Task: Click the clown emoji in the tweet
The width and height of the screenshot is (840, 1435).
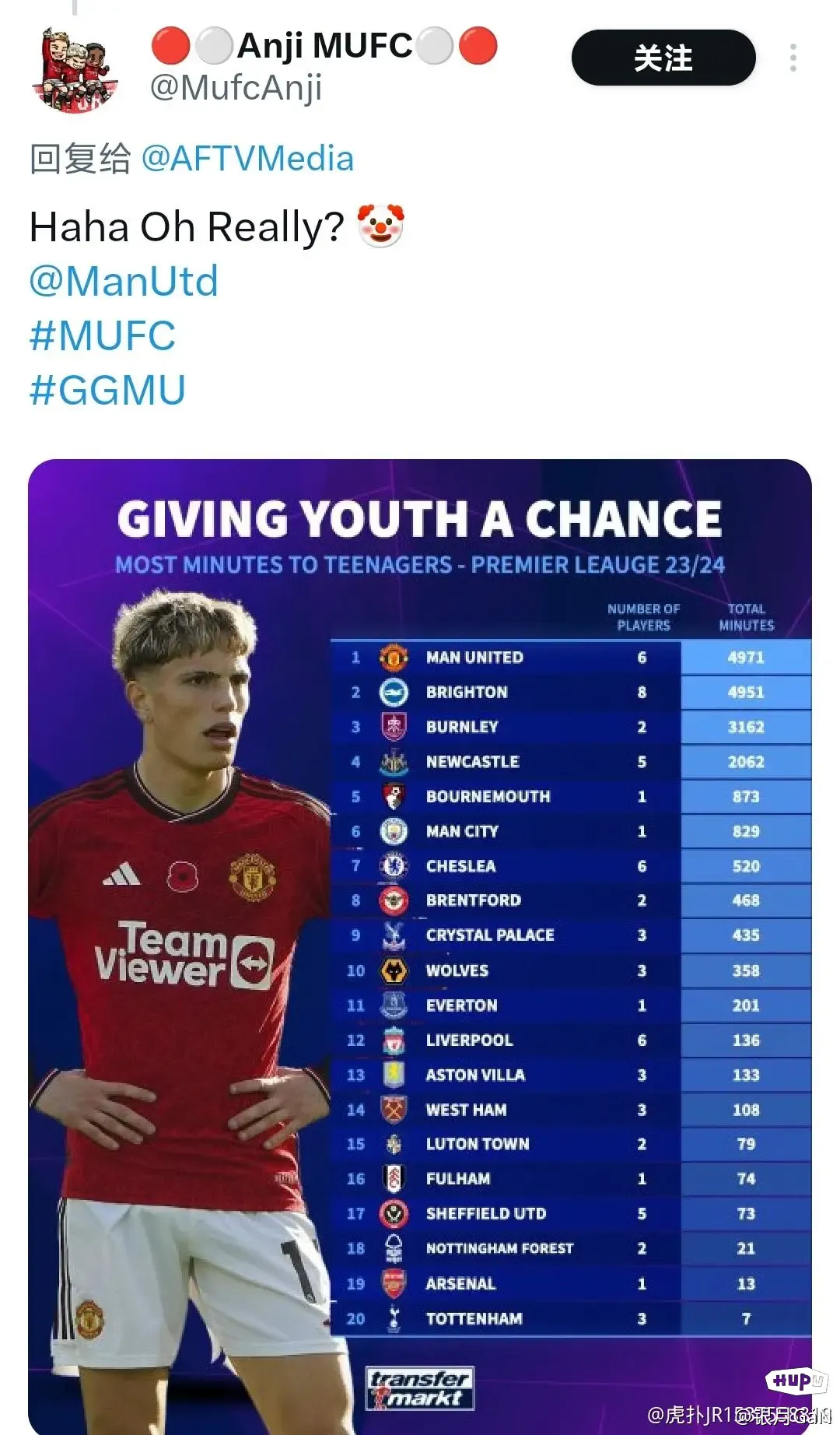Action: pyautogui.click(x=381, y=226)
